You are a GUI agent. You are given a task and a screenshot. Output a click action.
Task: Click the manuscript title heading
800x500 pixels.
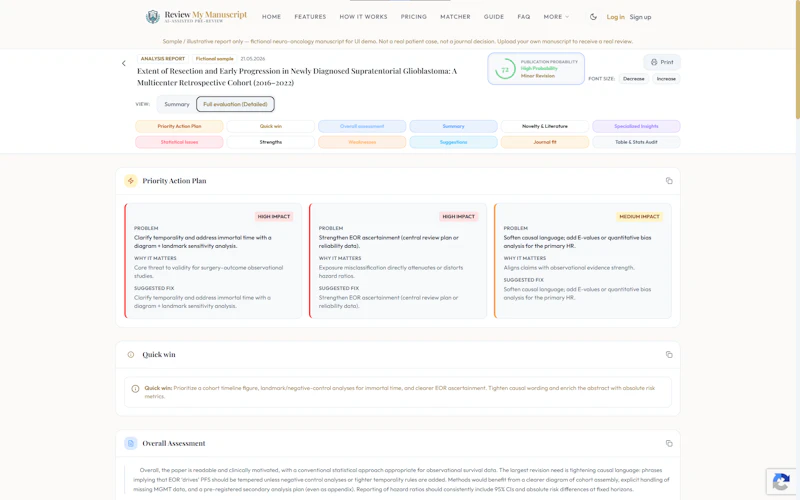(297, 77)
